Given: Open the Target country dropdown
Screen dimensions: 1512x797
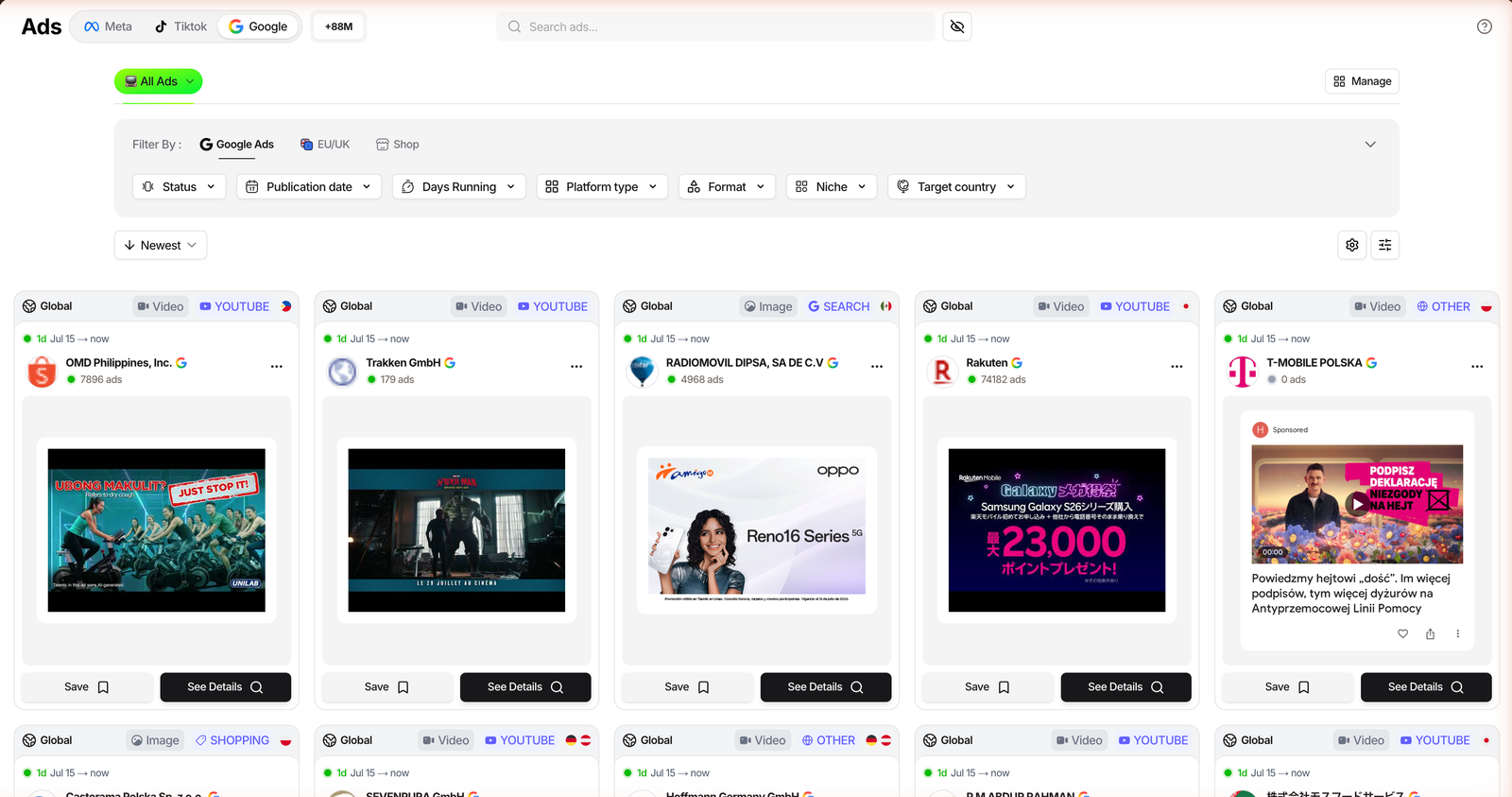Looking at the screenshot, I should [956, 187].
